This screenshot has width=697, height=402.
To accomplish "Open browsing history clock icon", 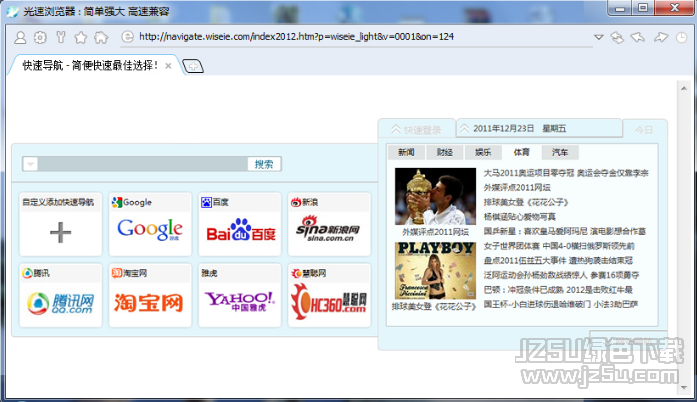I will click(681, 37).
